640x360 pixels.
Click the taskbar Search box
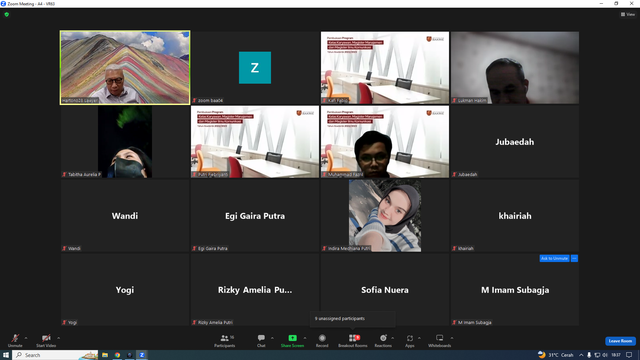(x=56, y=355)
